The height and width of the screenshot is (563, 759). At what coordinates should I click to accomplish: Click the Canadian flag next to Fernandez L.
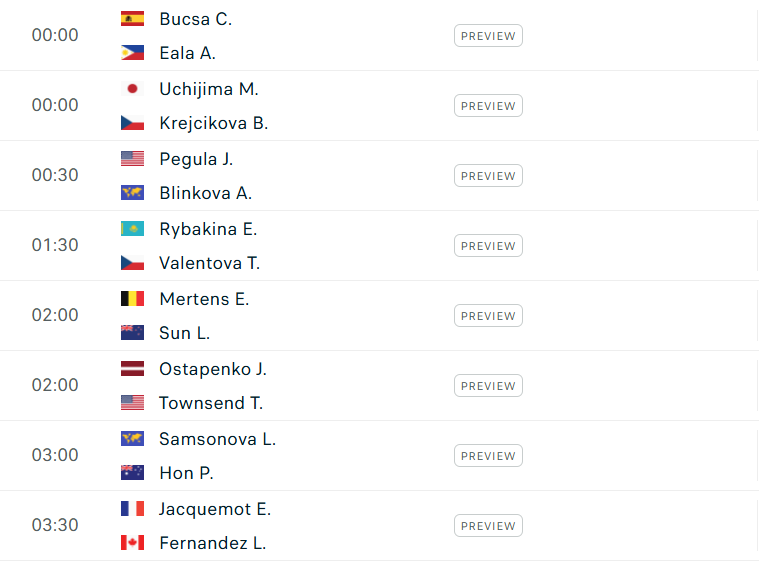132,544
